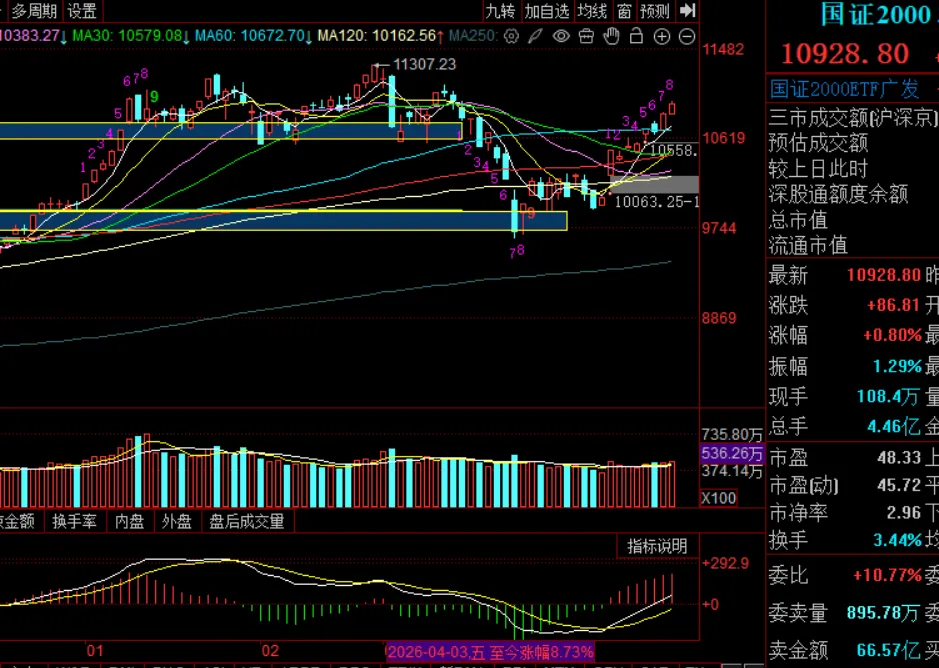Click the 指标说明 indicator description button
The image size is (939, 668).
657,546
